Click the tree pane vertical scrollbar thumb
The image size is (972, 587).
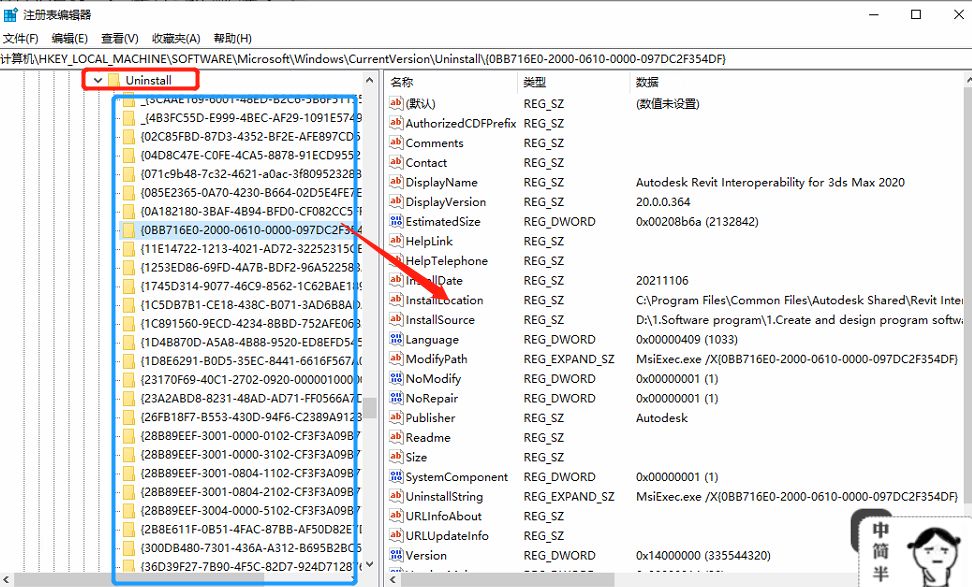tap(369, 407)
